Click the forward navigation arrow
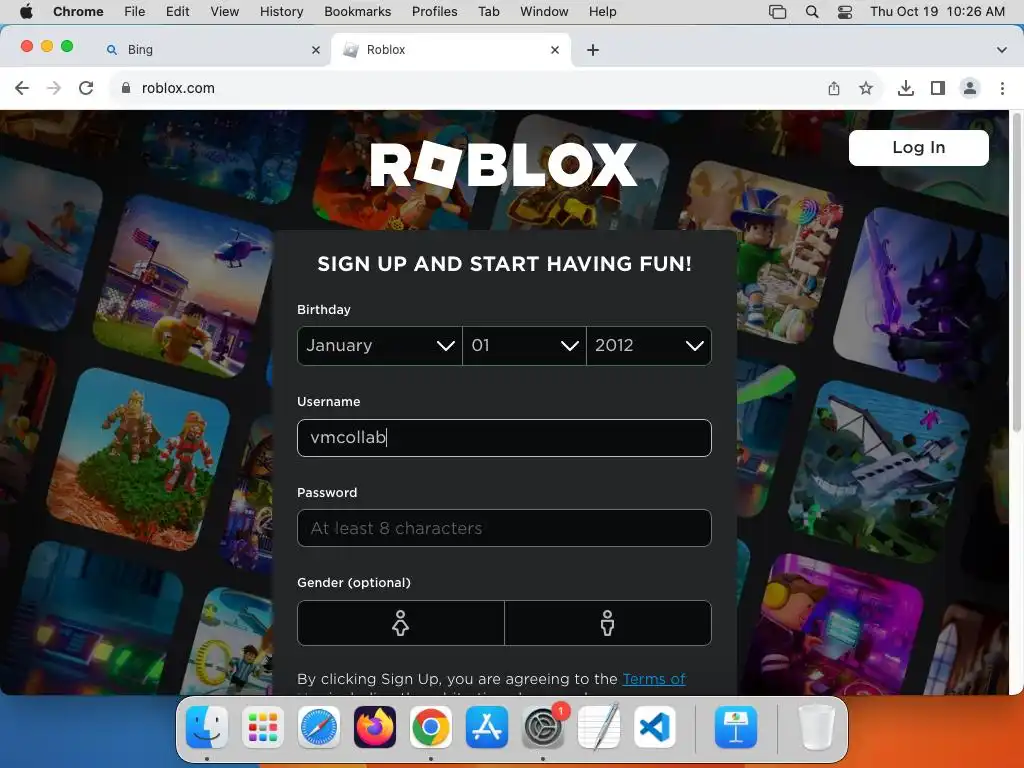Image resolution: width=1024 pixels, height=768 pixels. tap(54, 88)
